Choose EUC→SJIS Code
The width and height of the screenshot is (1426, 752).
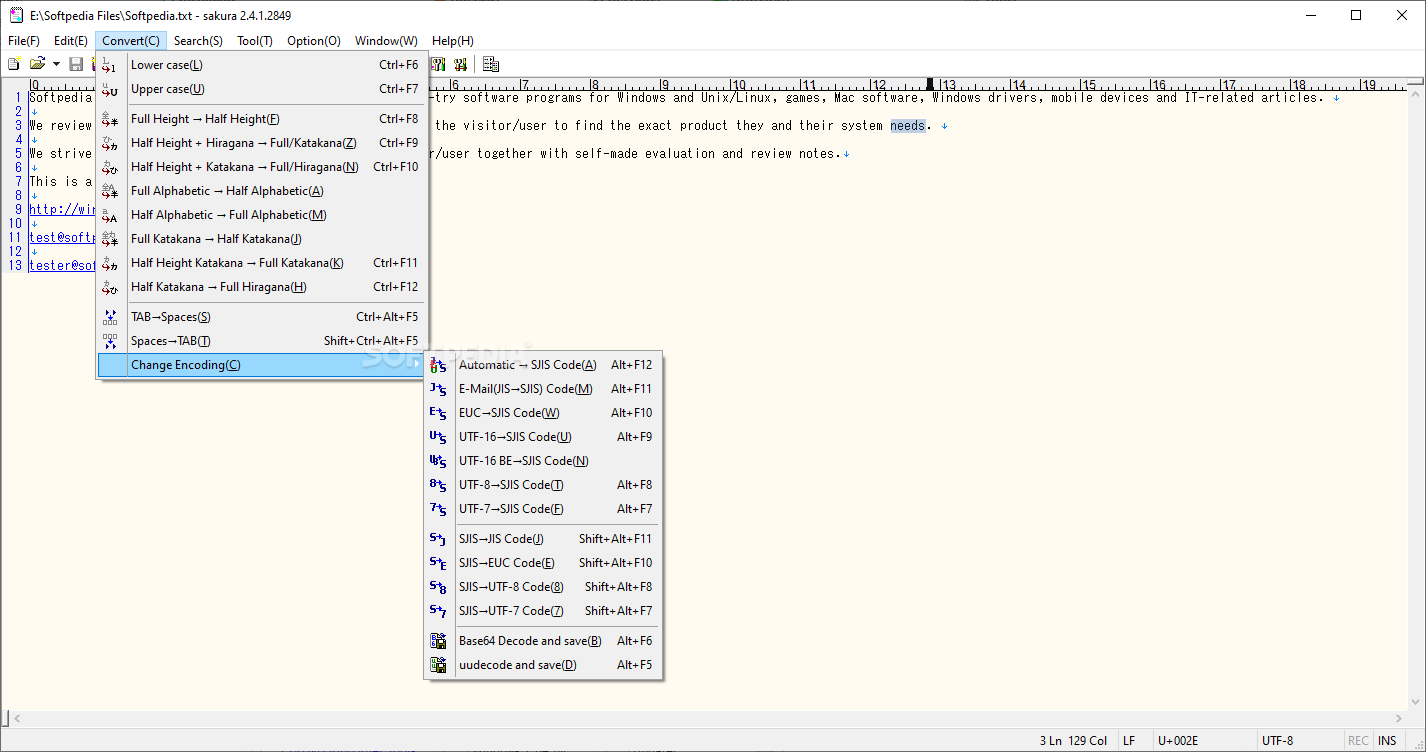click(543, 413)
